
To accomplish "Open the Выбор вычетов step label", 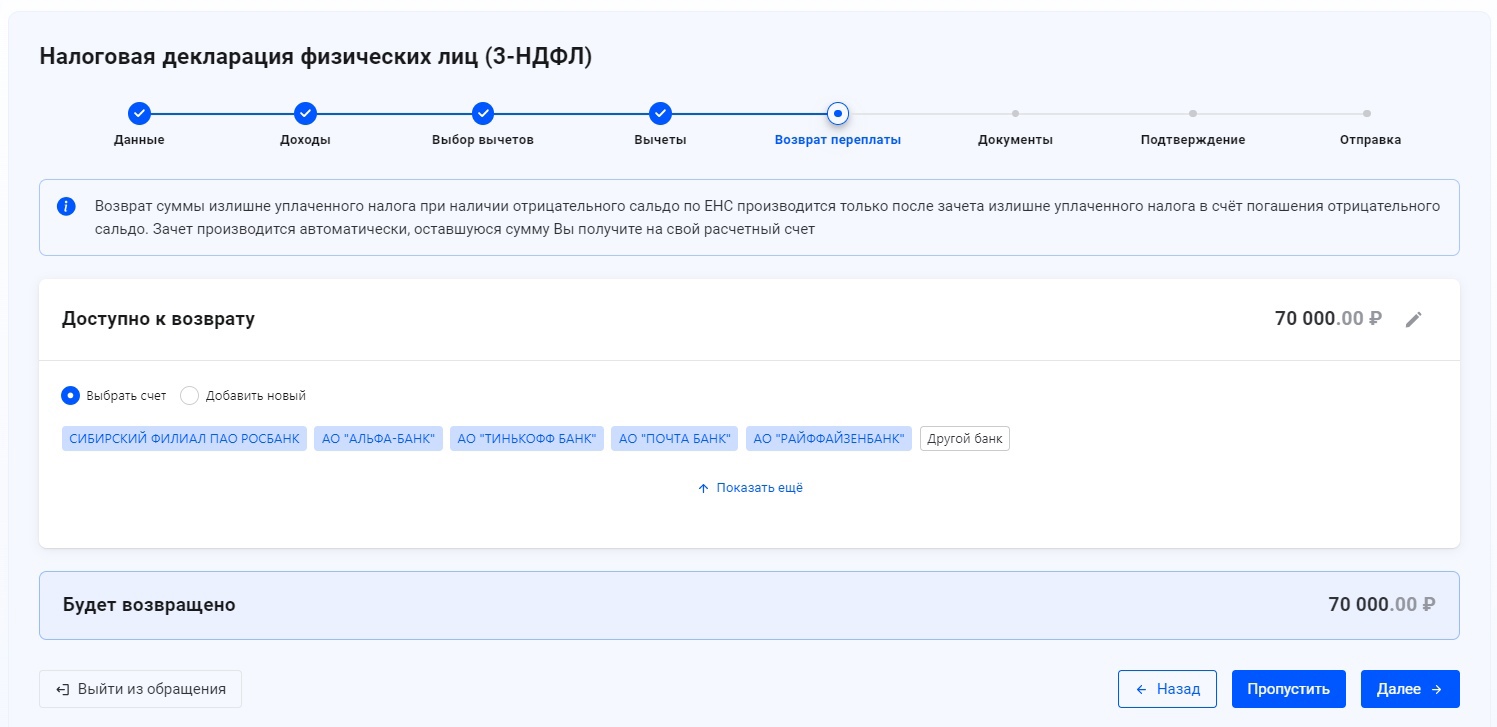I will point(483,140).
